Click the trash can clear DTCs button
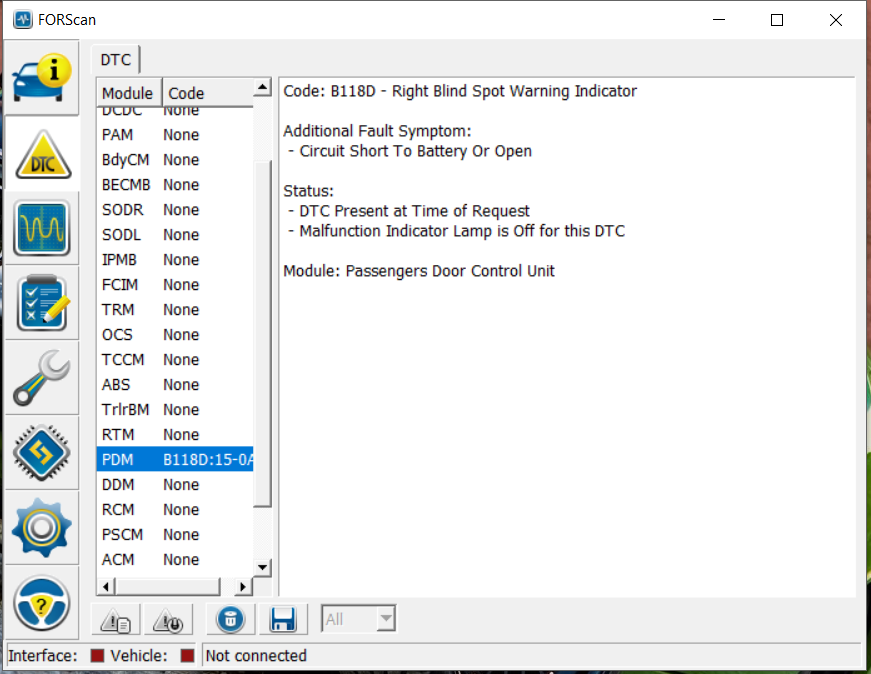871x674 pixels. (x=230, y=619)
